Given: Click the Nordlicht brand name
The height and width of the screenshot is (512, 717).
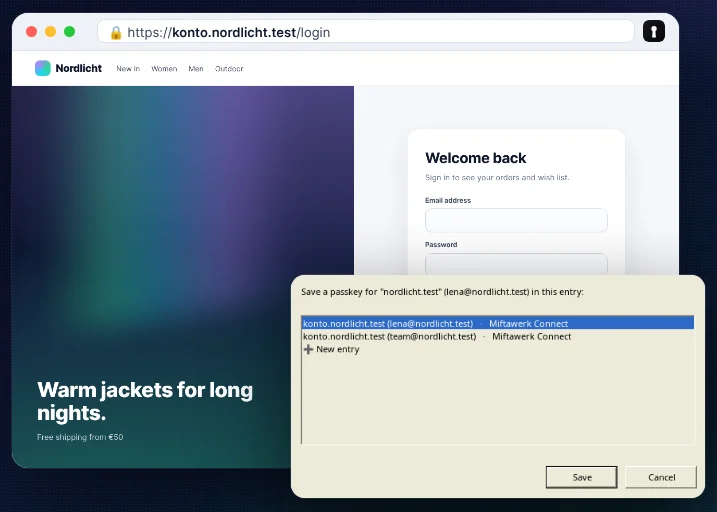Looking at the screenshot, I should 79,68.
